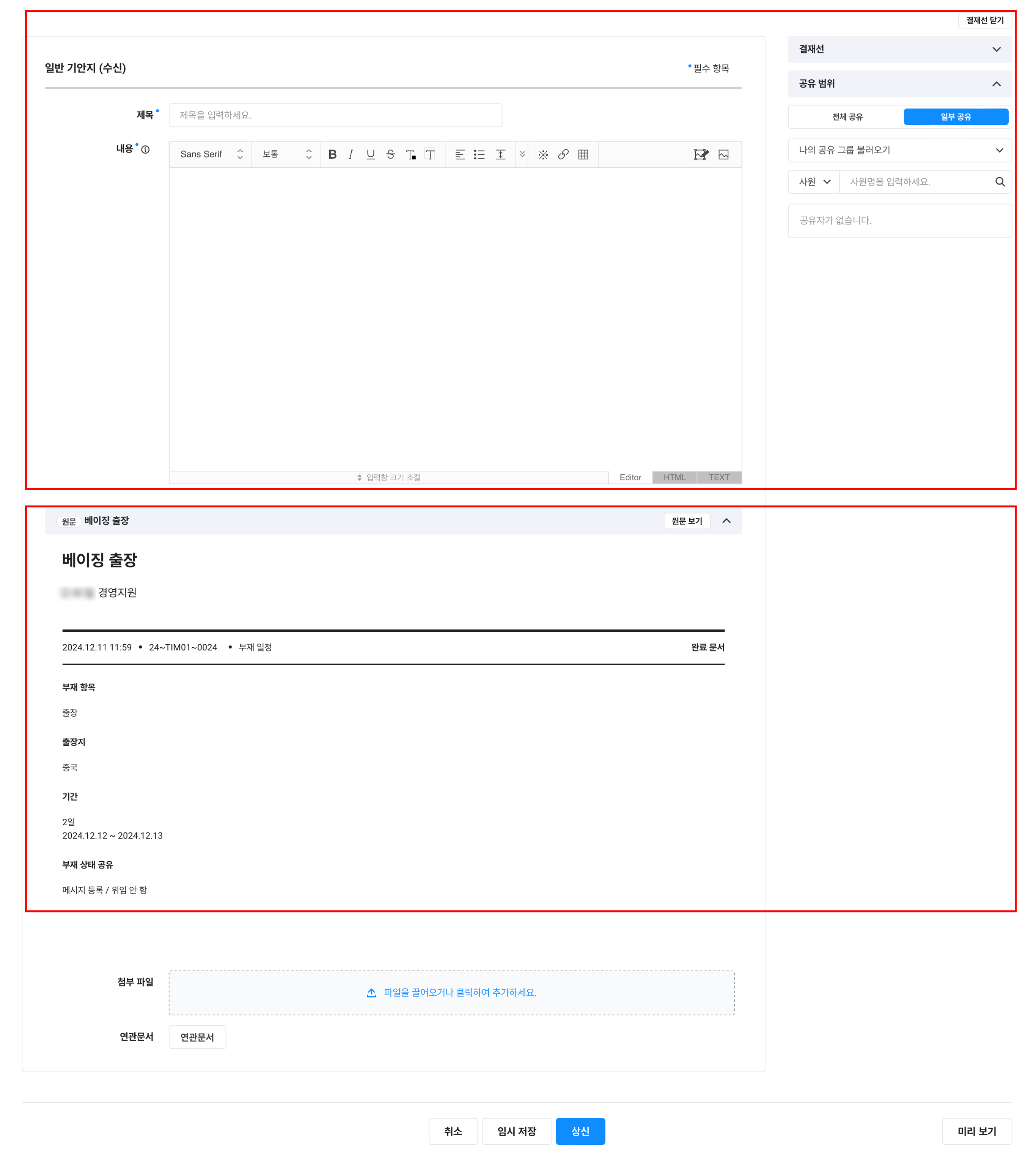Insert a table into editor

(583, 154)
